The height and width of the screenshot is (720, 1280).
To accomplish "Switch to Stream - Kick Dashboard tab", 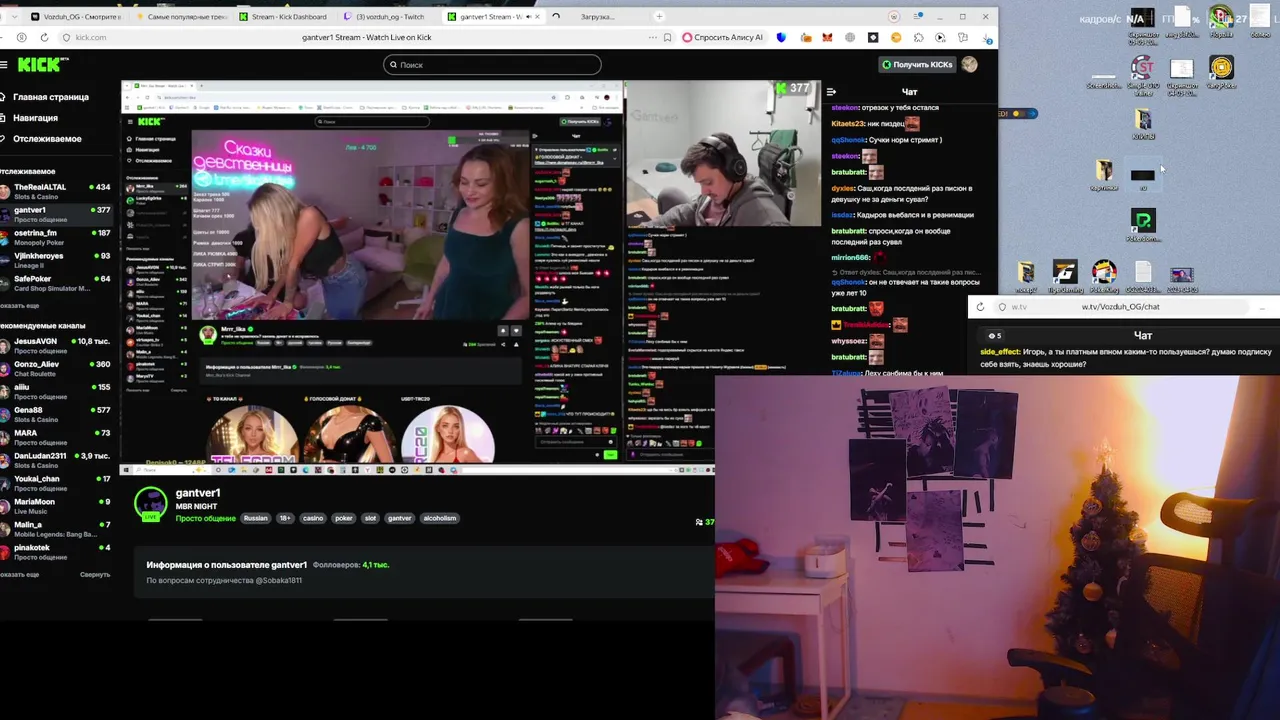I will coord(285,17).
